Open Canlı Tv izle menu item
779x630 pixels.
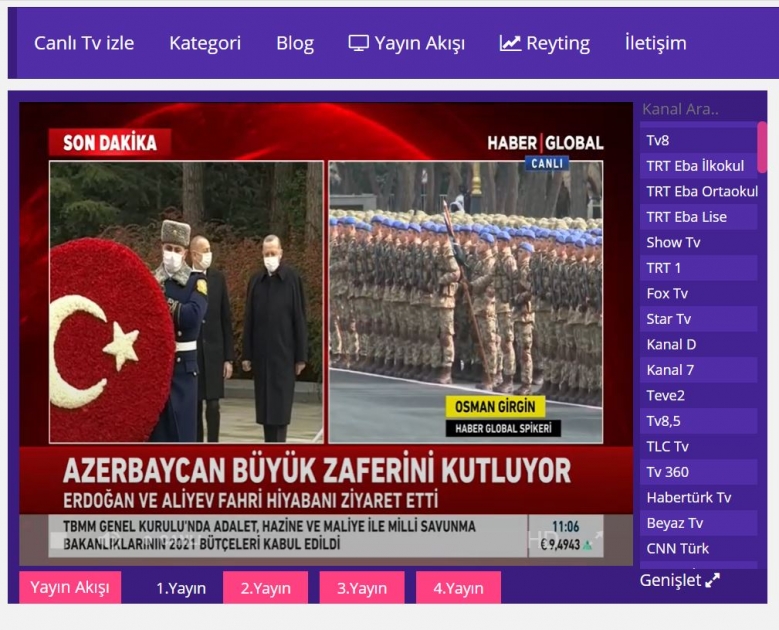tap(84, 43)
